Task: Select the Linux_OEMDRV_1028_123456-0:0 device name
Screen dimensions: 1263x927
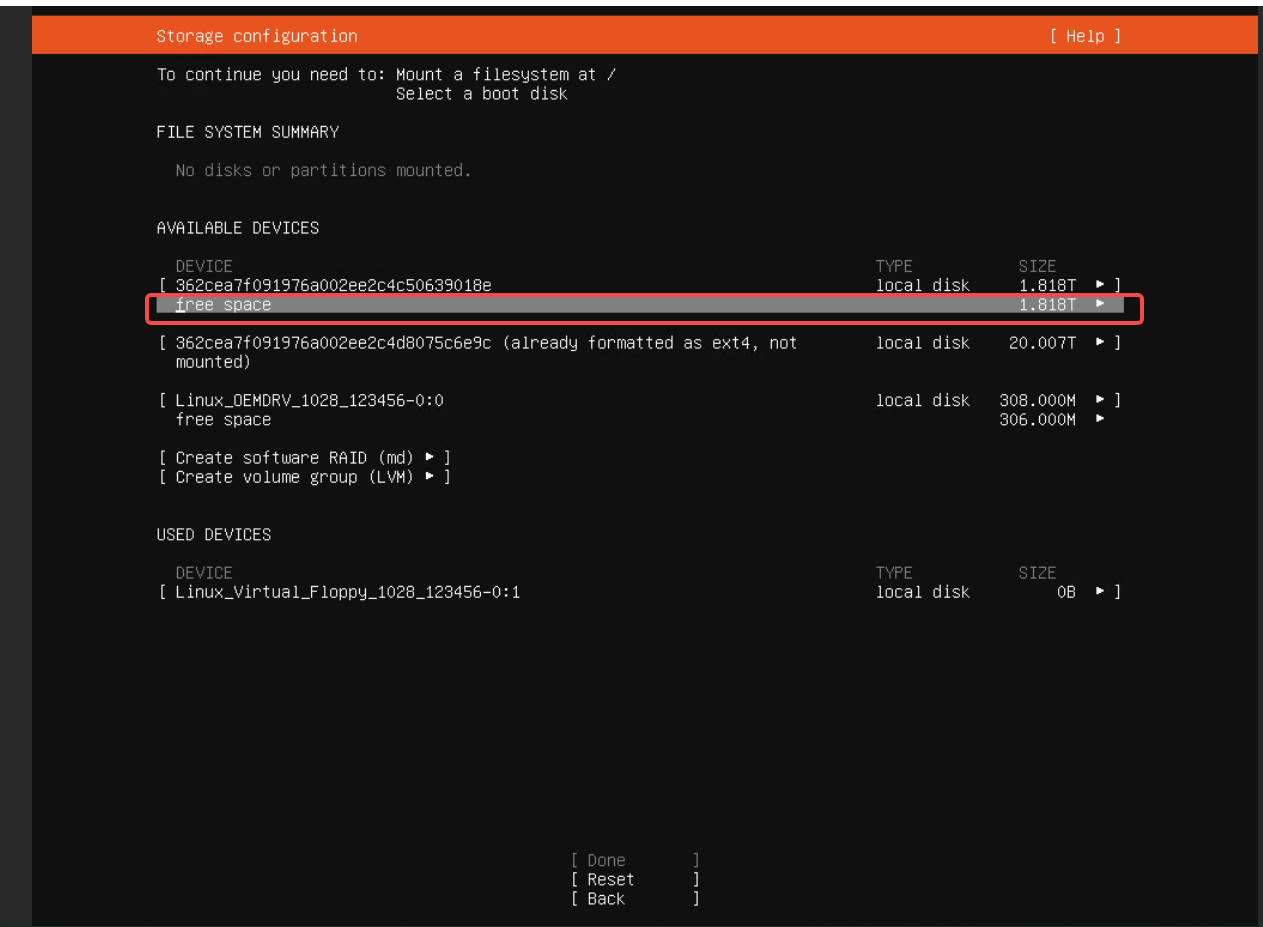Action: pyautogui.click(x=309, y=401)
